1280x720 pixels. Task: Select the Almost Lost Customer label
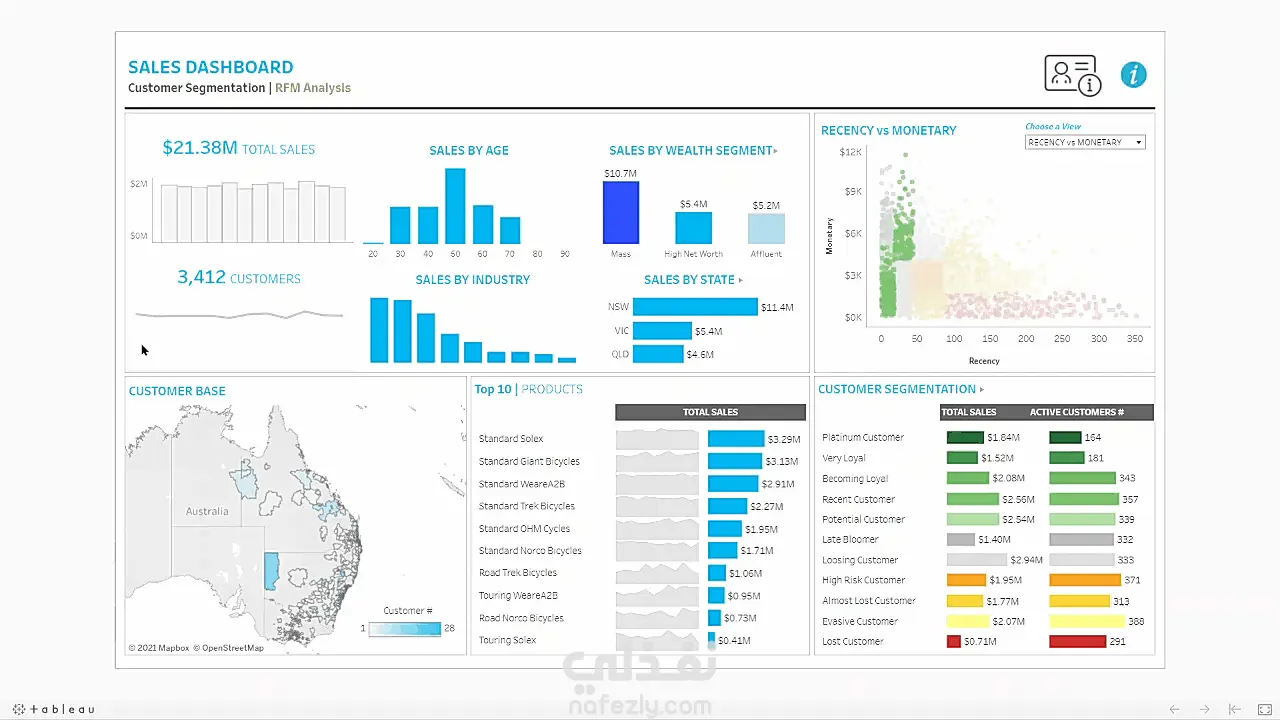[869, 601]
